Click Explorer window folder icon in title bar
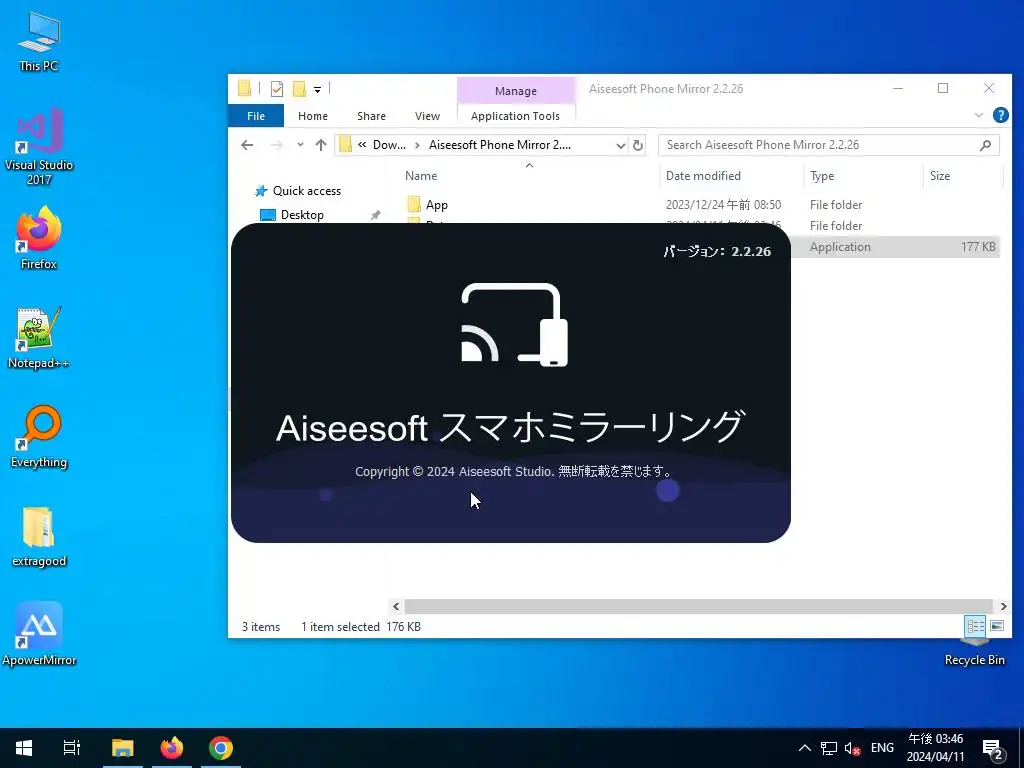The height and width of the screenshot is (768, 1024). point(244,89)
